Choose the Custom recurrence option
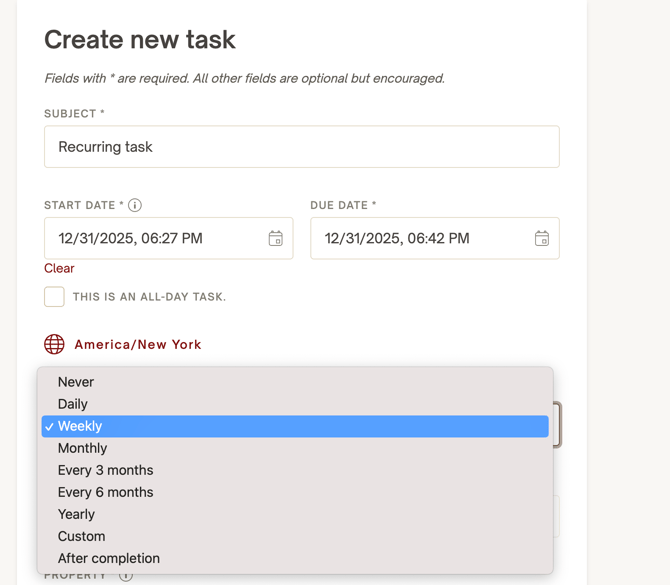The width and height of the screenshot is (670, 585). [81, 536]
